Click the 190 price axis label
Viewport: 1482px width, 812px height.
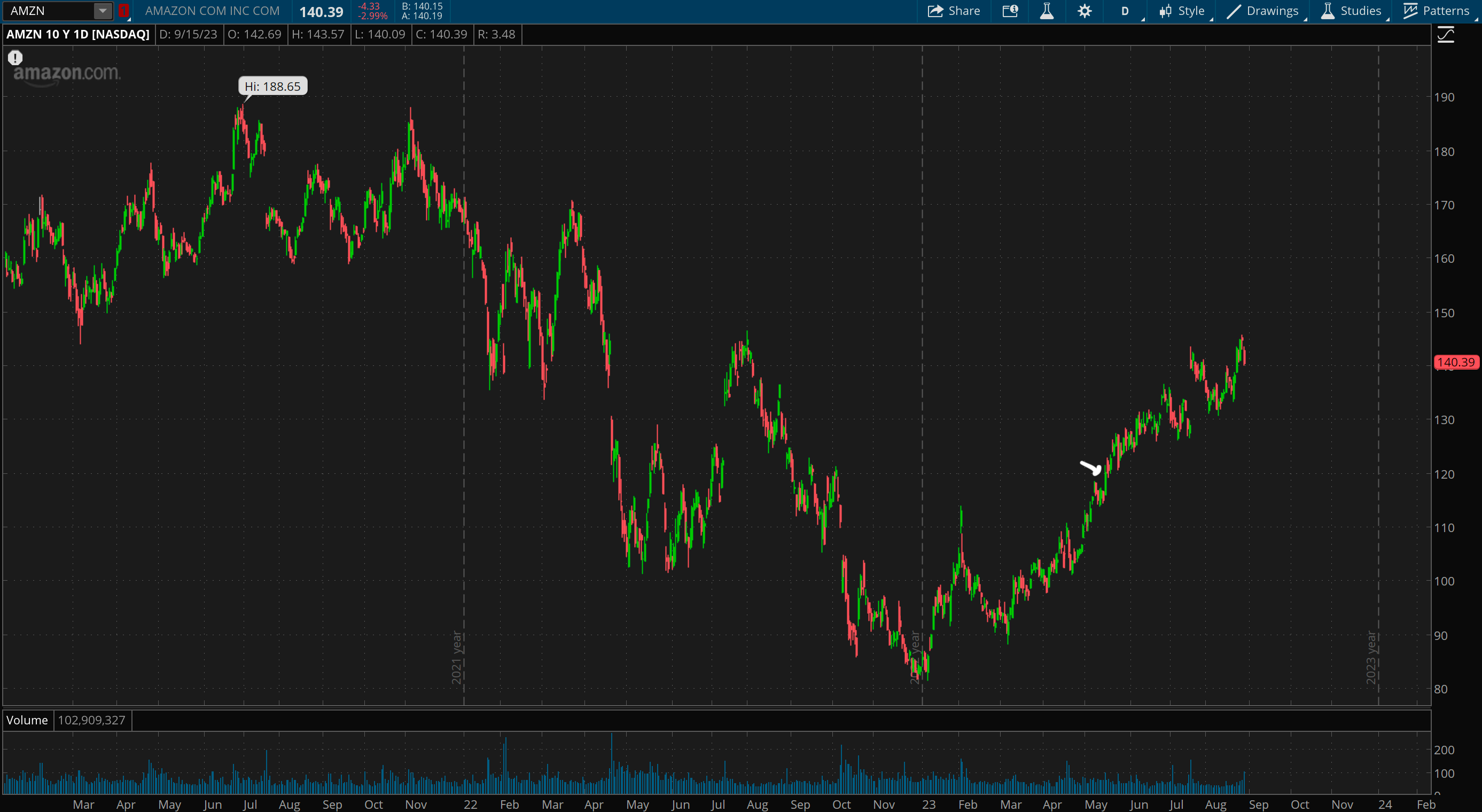pos(1444,97)
